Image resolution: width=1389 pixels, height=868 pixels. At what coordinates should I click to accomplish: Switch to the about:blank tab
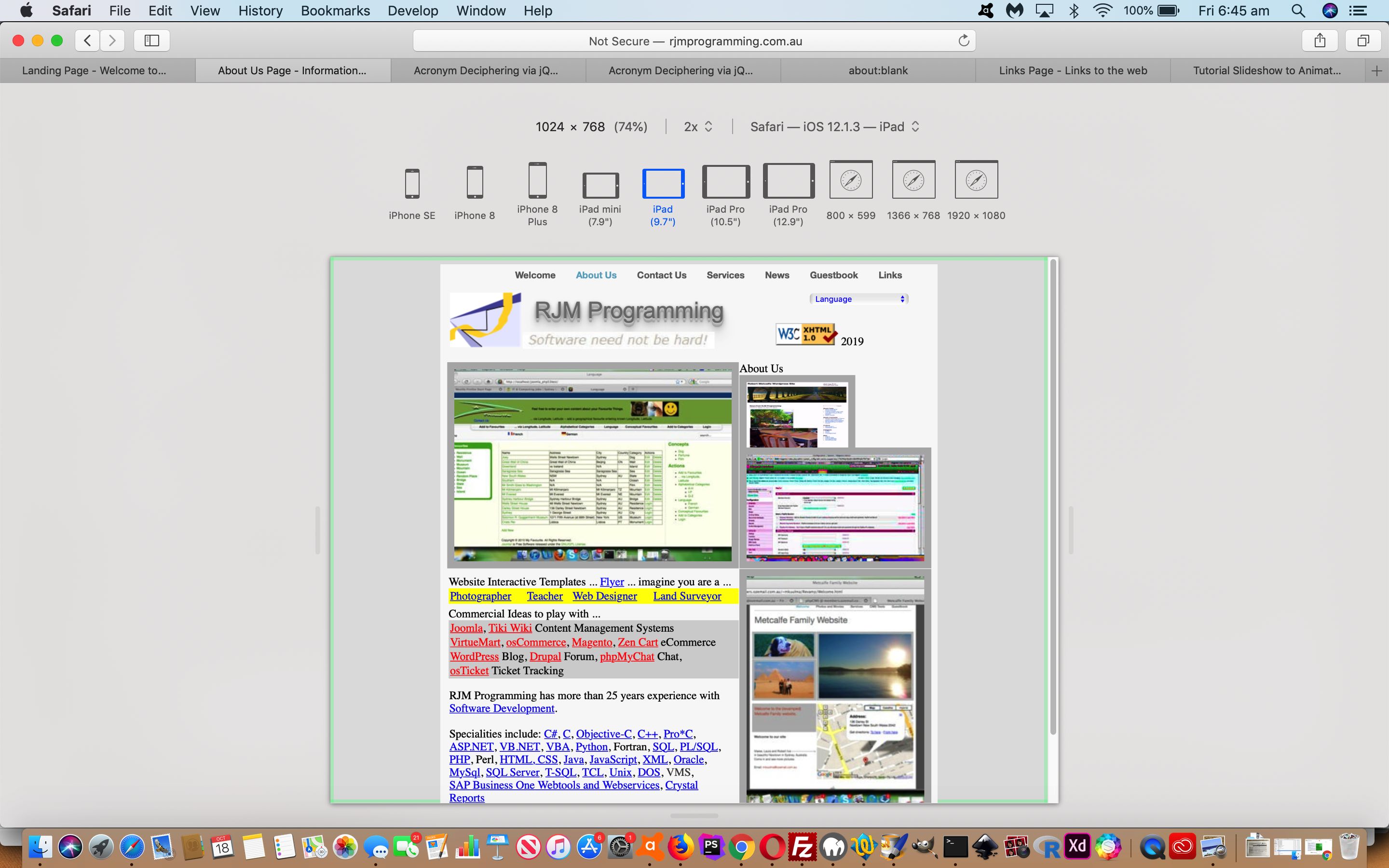[x=878, y=70]
